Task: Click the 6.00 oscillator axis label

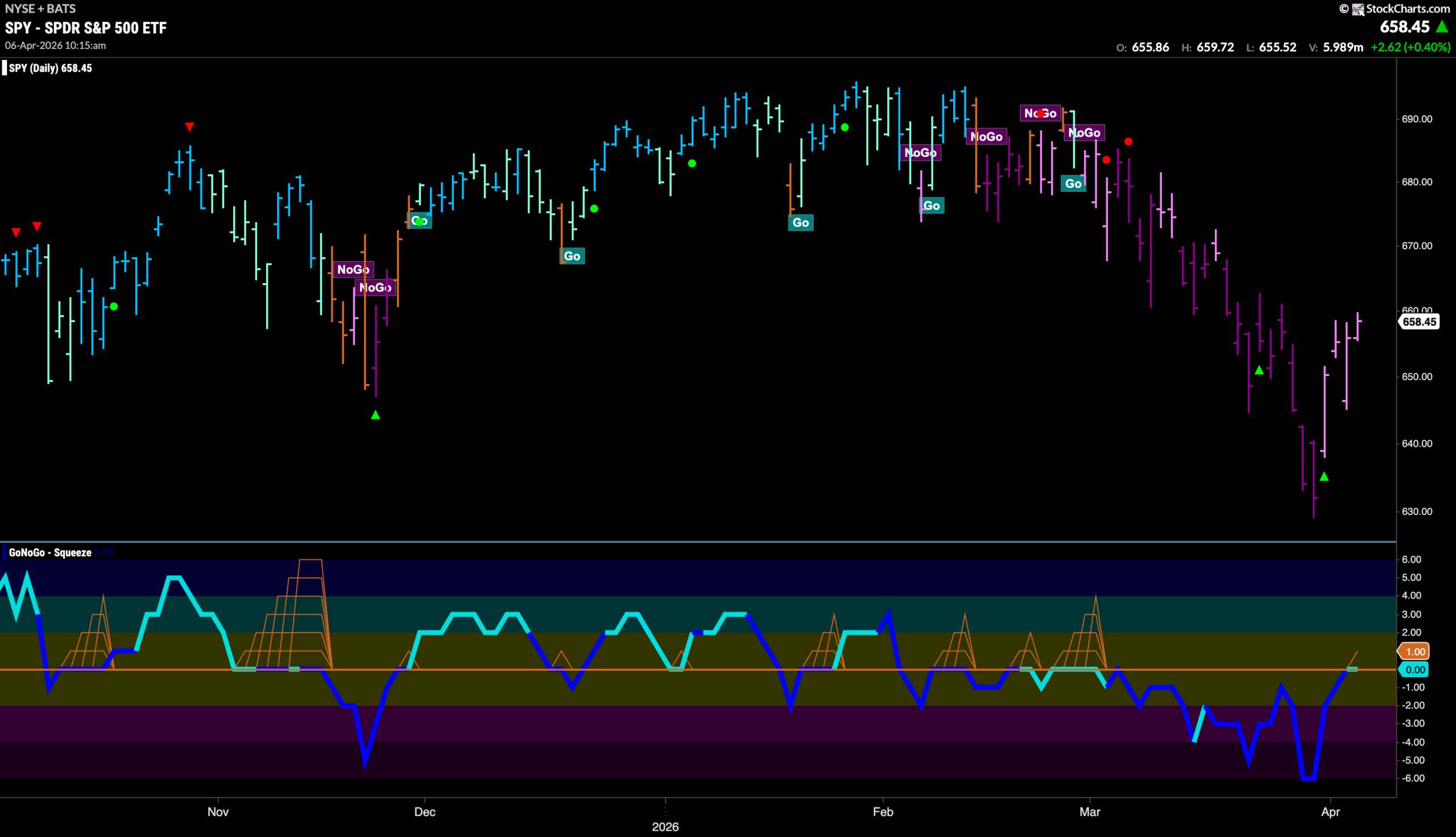Action: 1411,559
